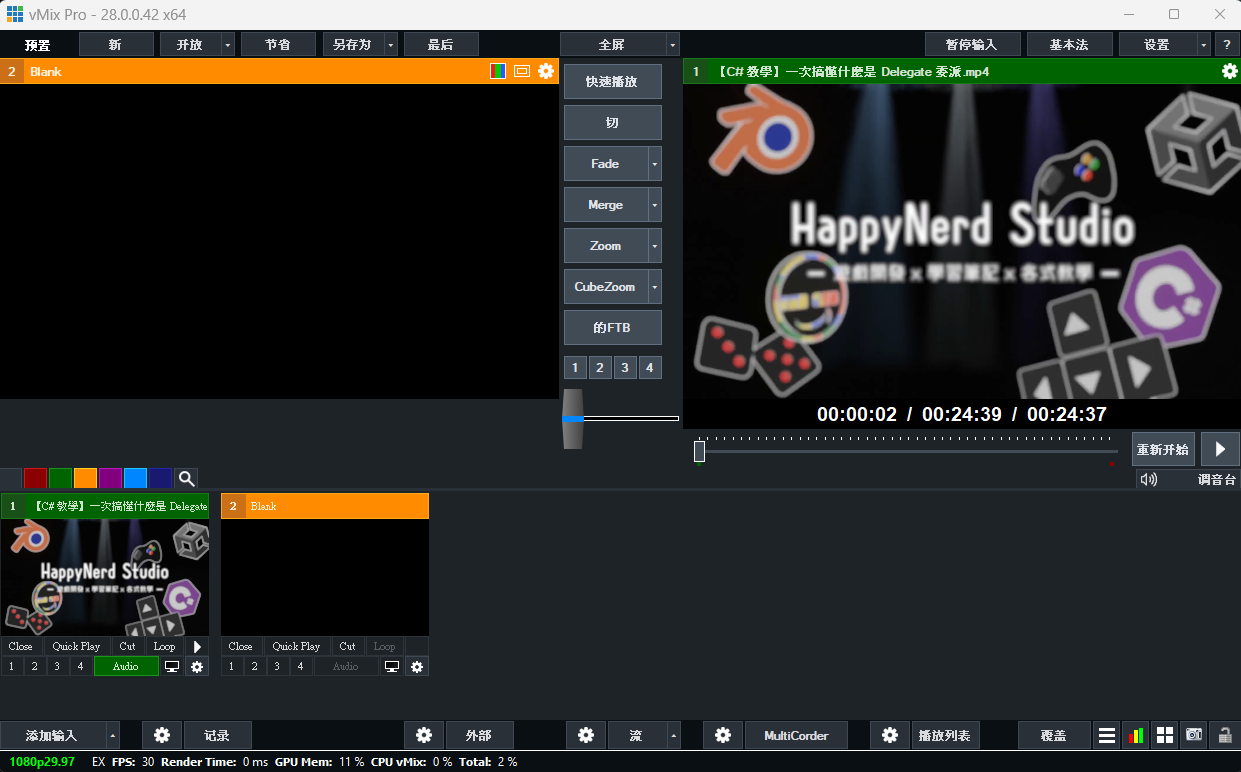This screenshot has height=772, width=1241.
Task: Show the audio meter bars icon
Action: pyautogui.click(x=1136, y=735)
